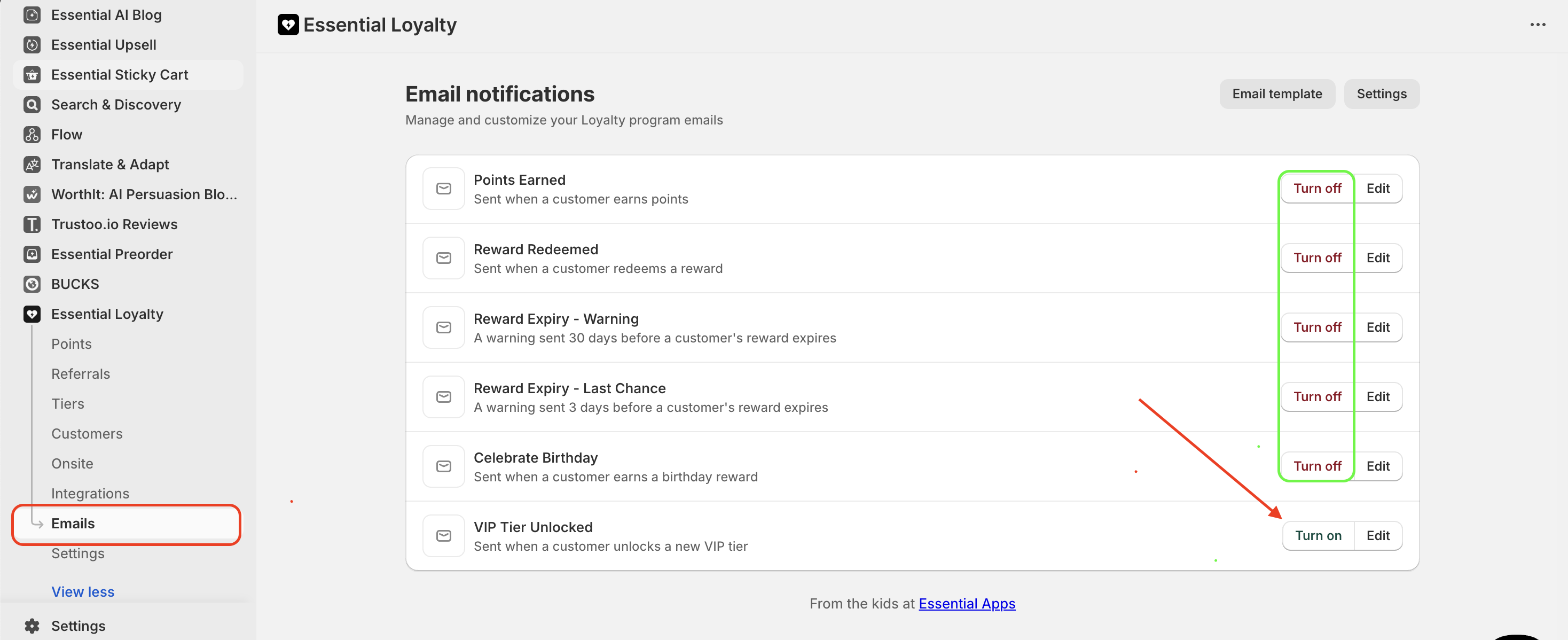Click envelope icon for Reward Expiry - Warning

(x=443, y=327)
